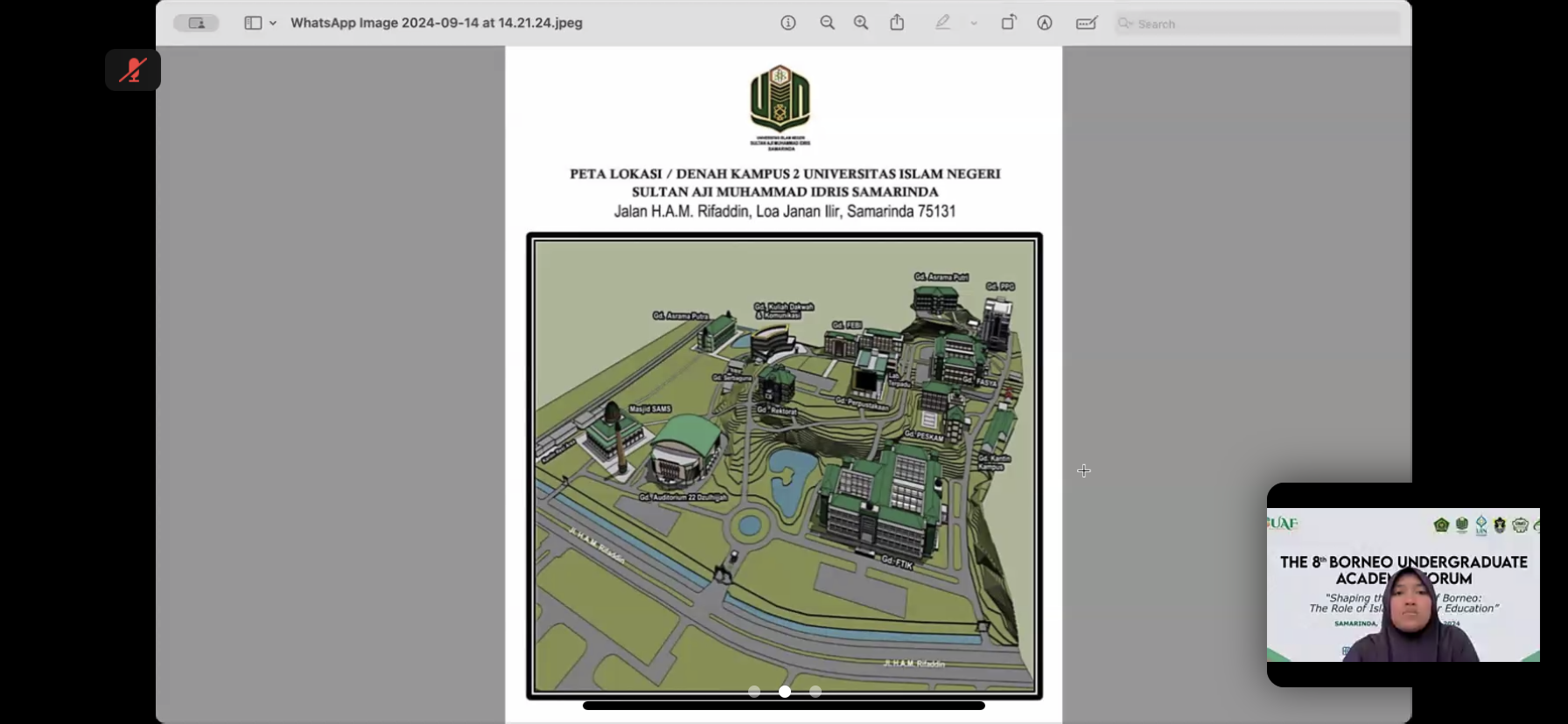Open the image info inspector

pyautogui.click(x=788, y=24)
